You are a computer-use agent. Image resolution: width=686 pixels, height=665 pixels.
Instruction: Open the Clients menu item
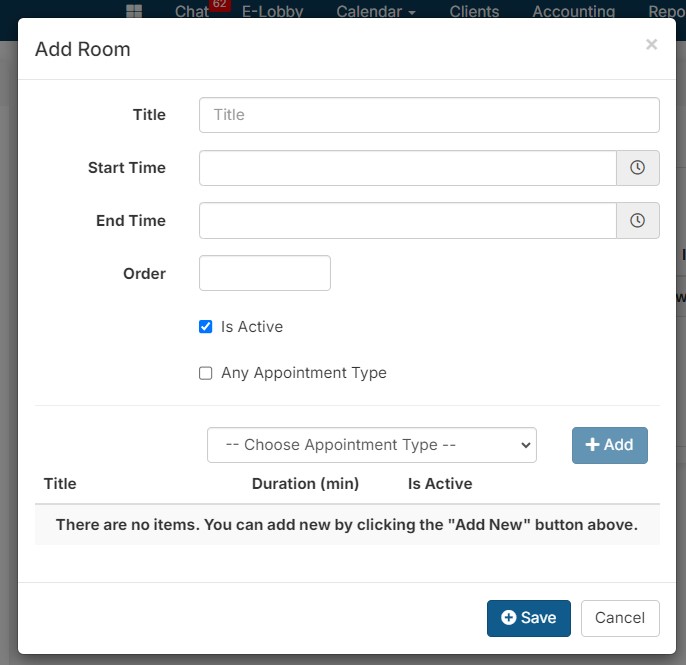coord(474,12)
